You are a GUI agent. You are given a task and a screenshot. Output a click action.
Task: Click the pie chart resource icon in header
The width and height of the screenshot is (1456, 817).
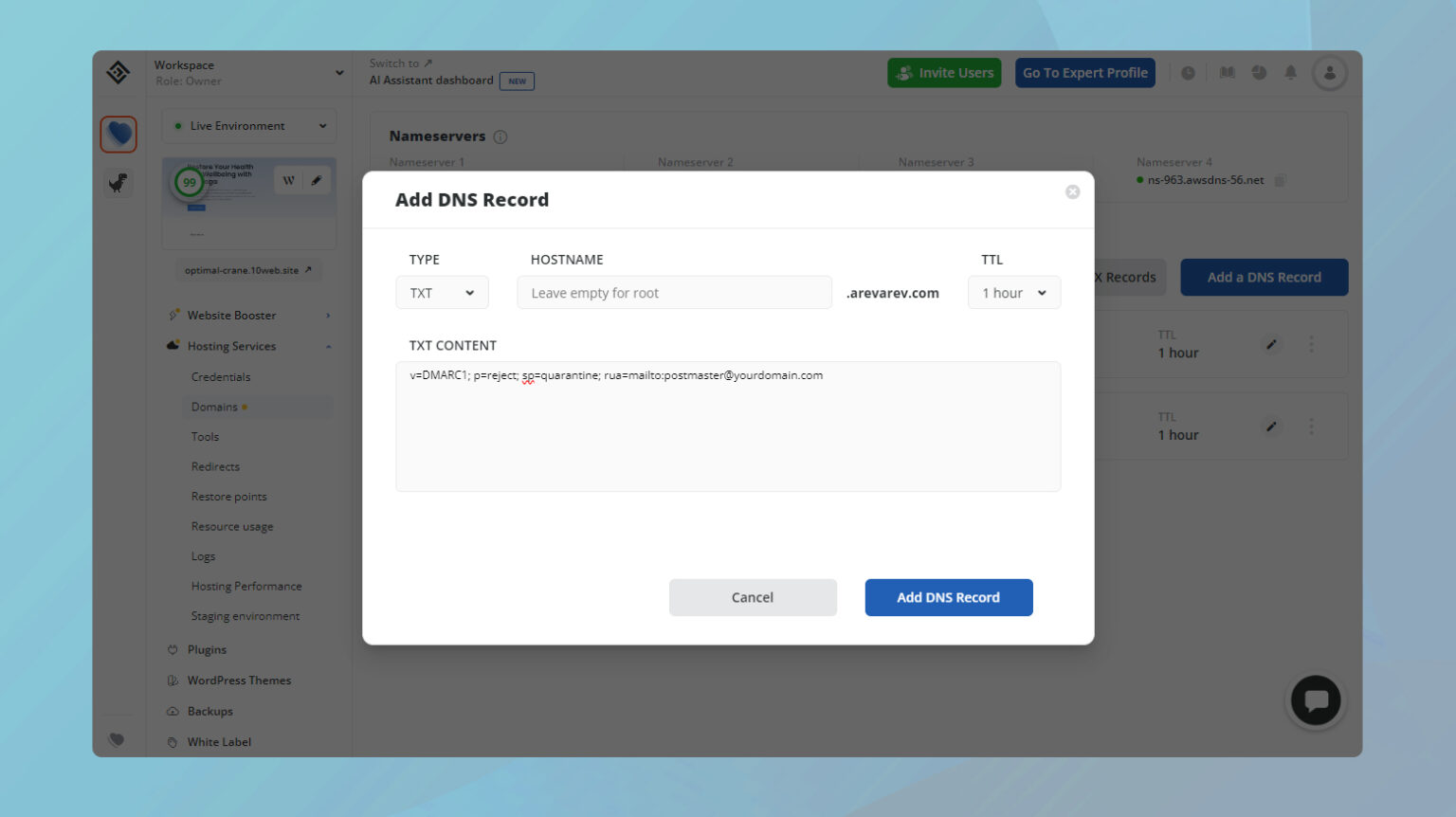pyautogui.click(x=1259, y=72)
